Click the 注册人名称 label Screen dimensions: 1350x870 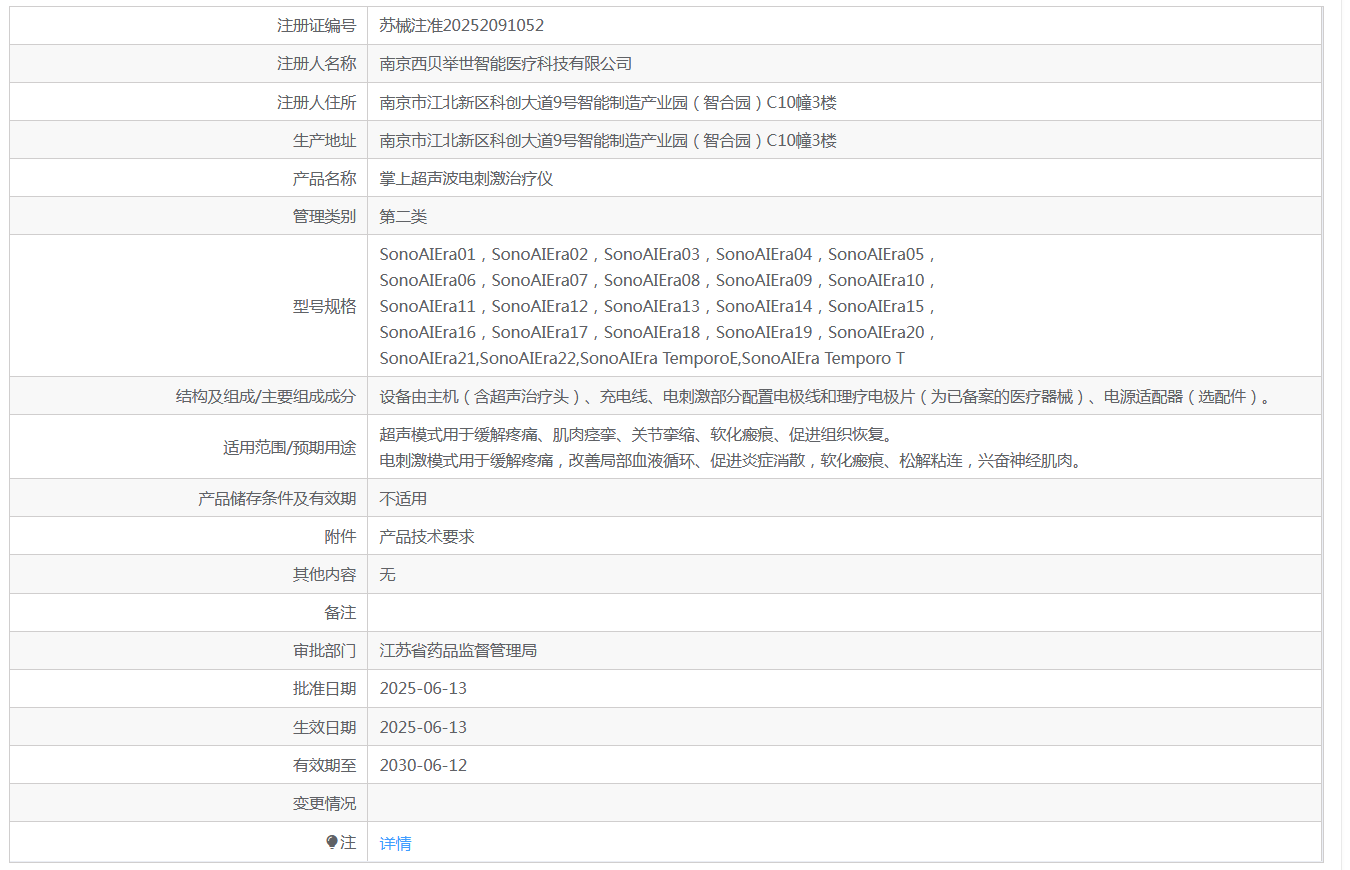click(316, 63)
